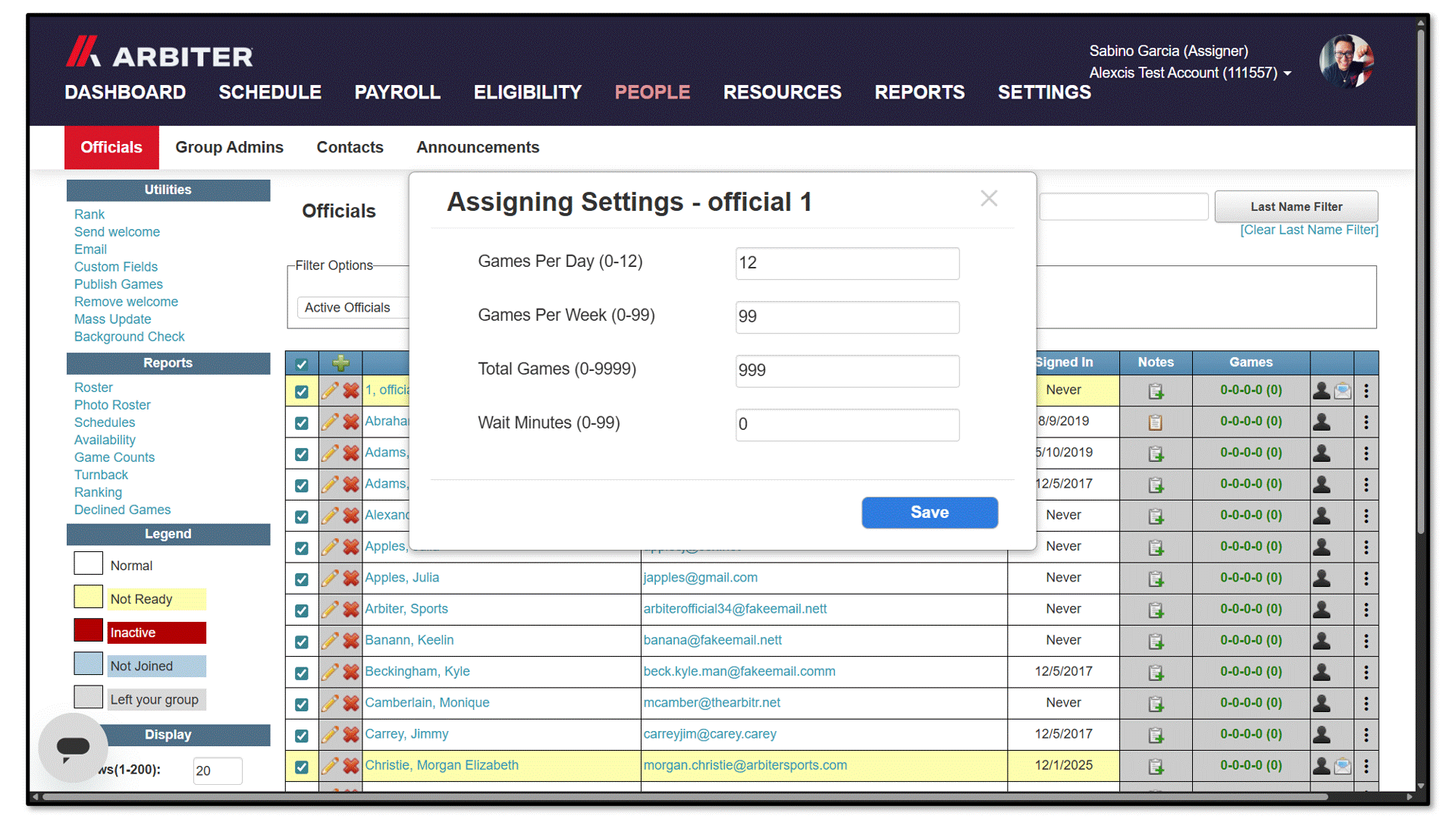Delete Carrey, Jimmy using red X icon
Viewport: 1456px width, 819px height.
[351, 735]
